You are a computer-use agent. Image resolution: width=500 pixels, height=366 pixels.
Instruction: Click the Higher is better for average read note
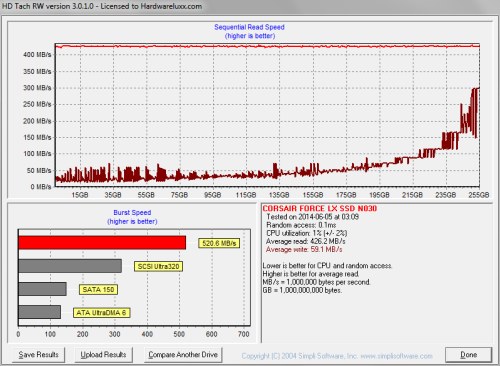pyautogui.click(x=311, y=274)
